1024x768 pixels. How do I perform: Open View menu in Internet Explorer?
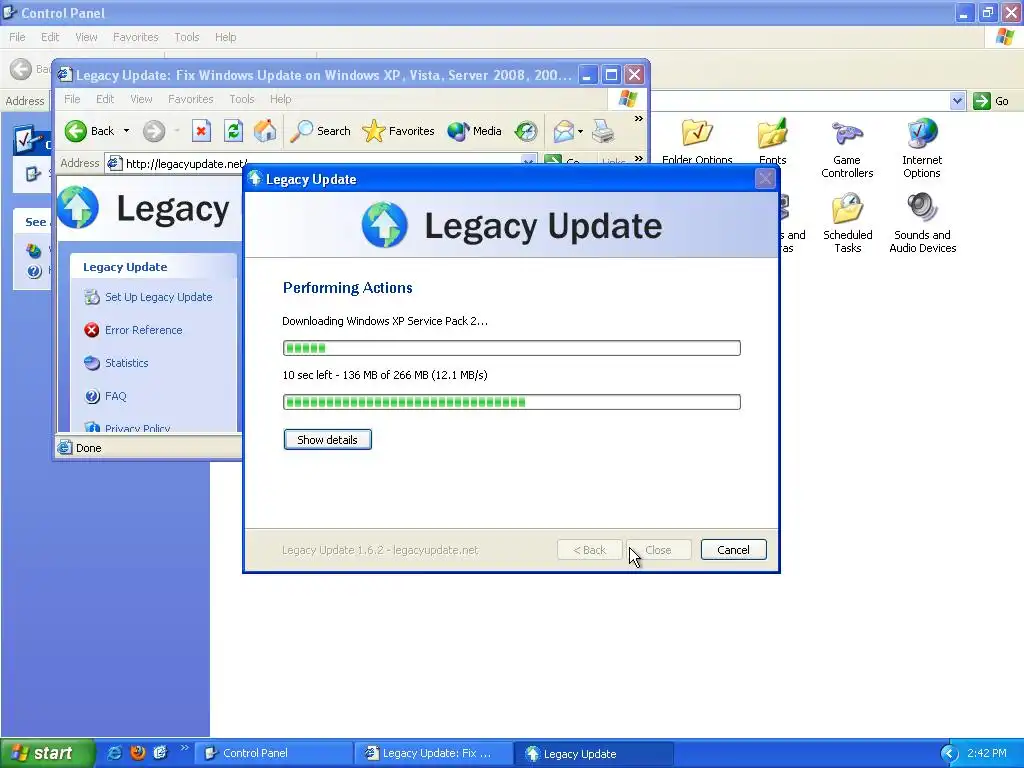tap(141, 99)
